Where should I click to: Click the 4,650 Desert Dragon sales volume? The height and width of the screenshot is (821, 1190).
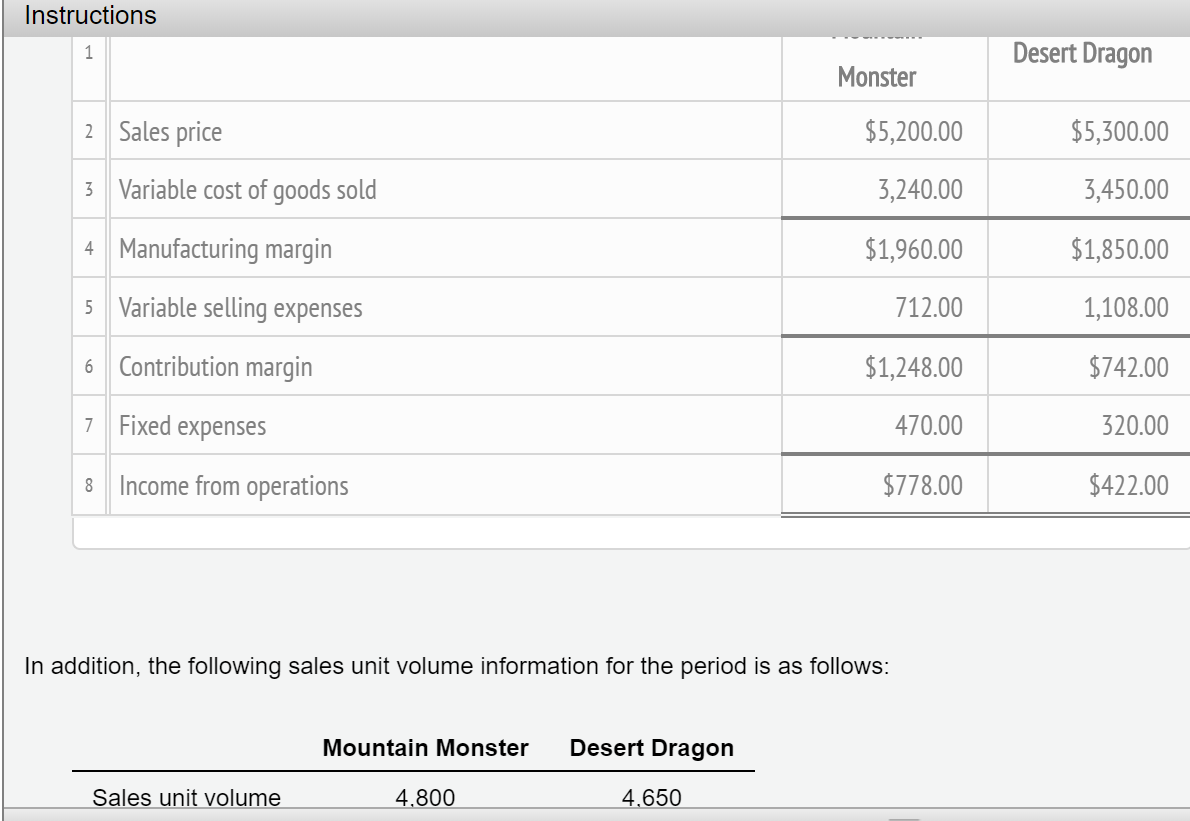click(651, 797)
